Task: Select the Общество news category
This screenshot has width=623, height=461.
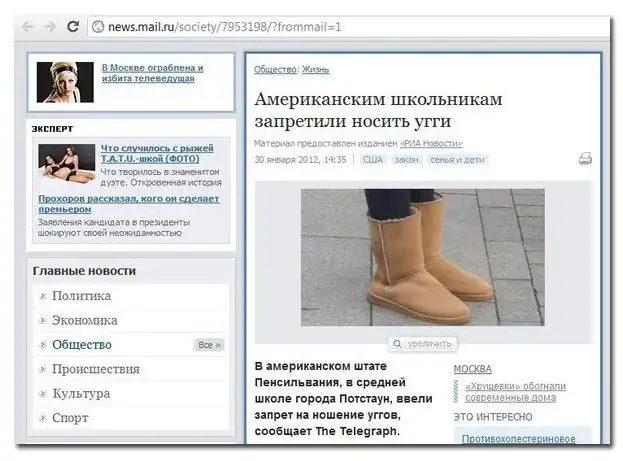Action: [x=81, y=345]
